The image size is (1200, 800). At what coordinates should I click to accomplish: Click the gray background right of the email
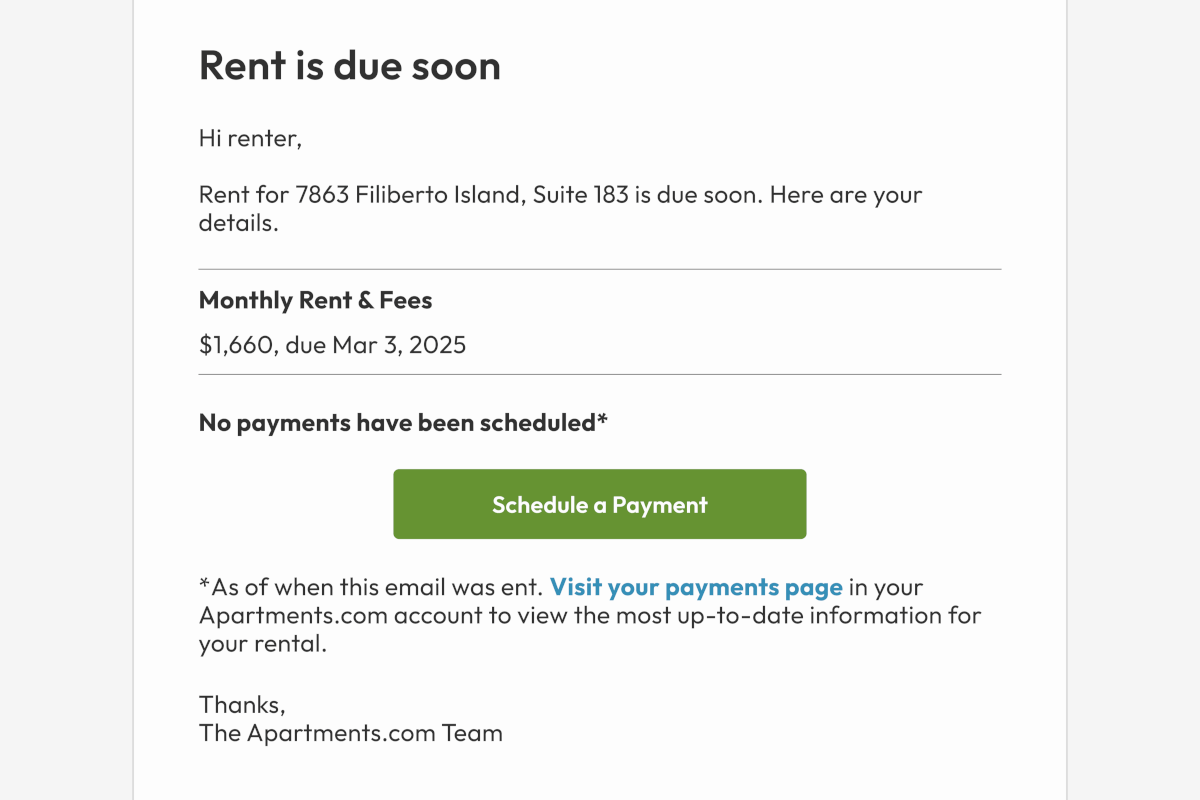pyautogui.click(x=1135, y=400)
